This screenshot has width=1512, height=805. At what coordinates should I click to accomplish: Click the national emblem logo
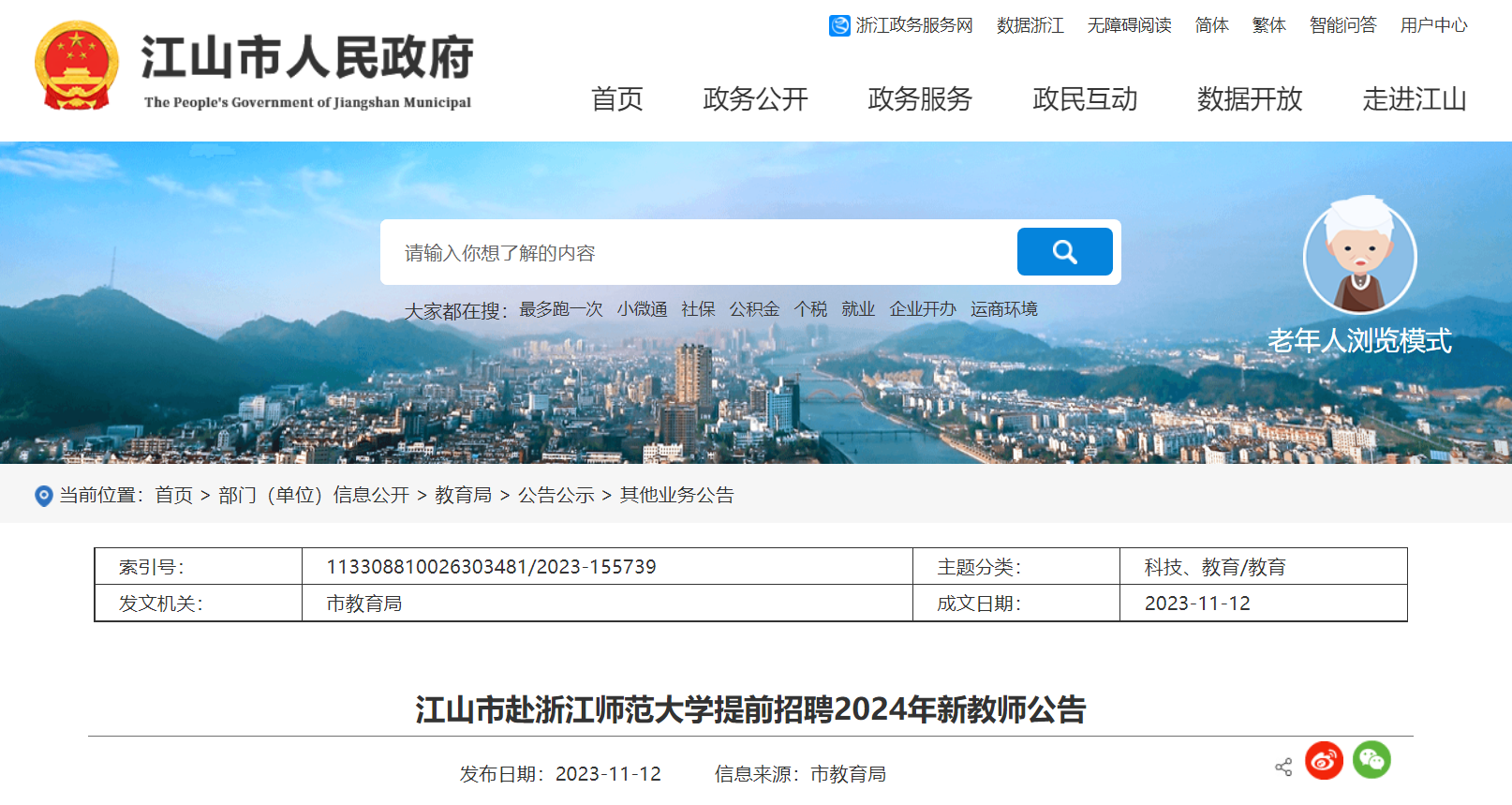click(77, 67)
